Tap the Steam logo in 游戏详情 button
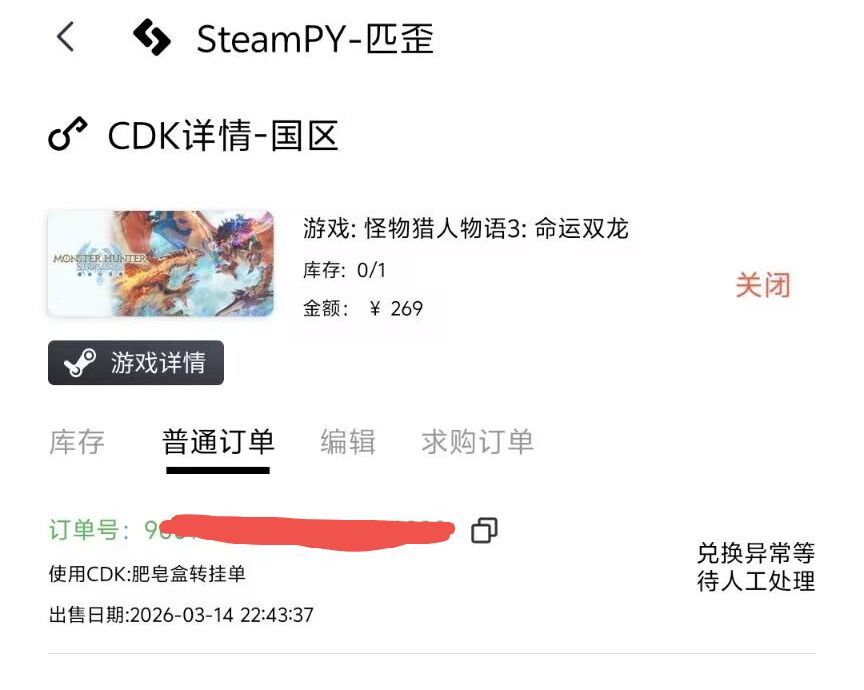This screenshot has height=690, width=864. click(80, 363)
